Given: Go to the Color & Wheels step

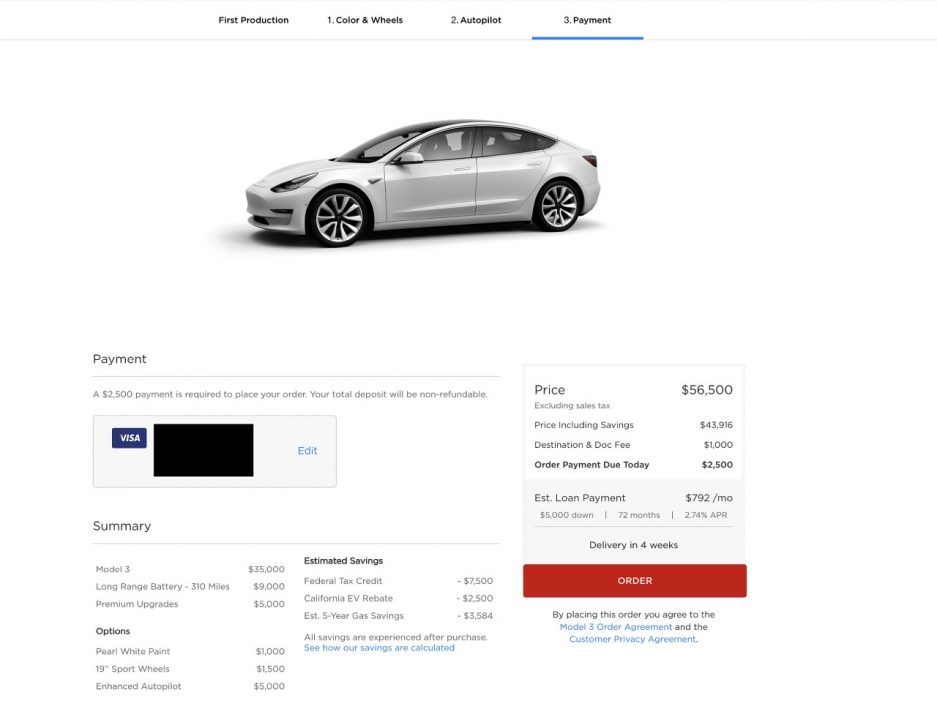Looking at the screenshot, I should click(x=365, y=20).
